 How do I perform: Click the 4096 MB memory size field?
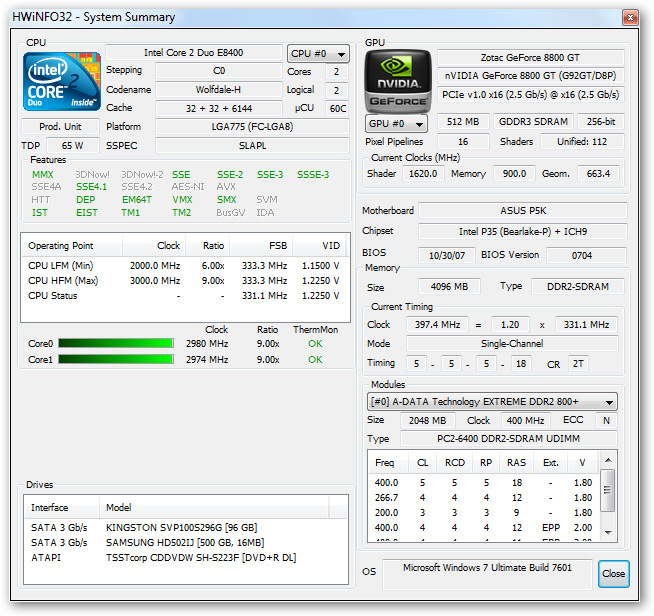pos(450,287)
